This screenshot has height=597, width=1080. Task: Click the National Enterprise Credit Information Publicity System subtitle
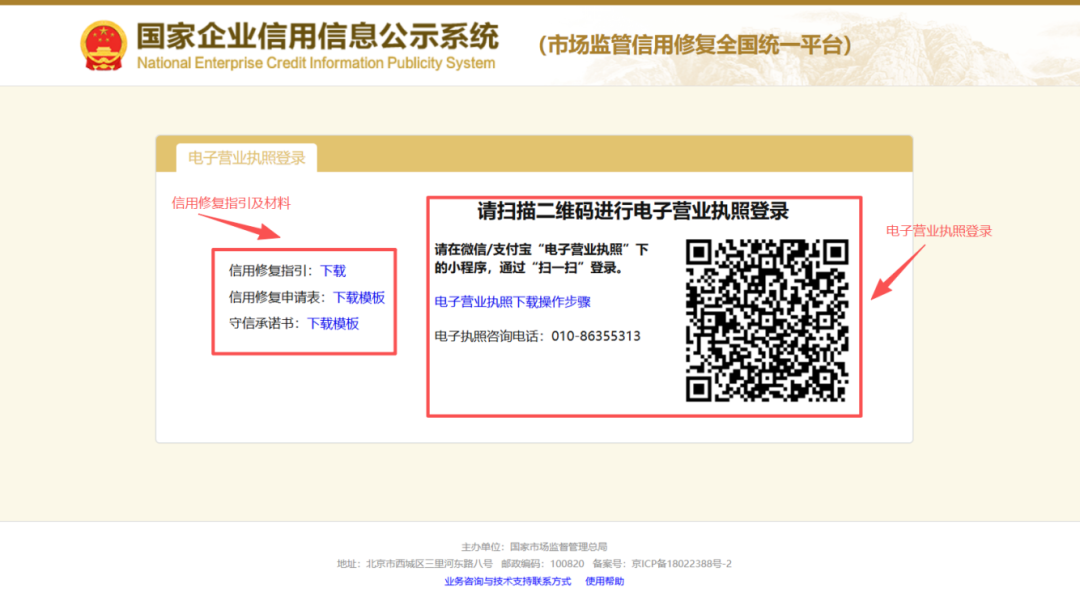pyautogui.click(x=316, y=63)
